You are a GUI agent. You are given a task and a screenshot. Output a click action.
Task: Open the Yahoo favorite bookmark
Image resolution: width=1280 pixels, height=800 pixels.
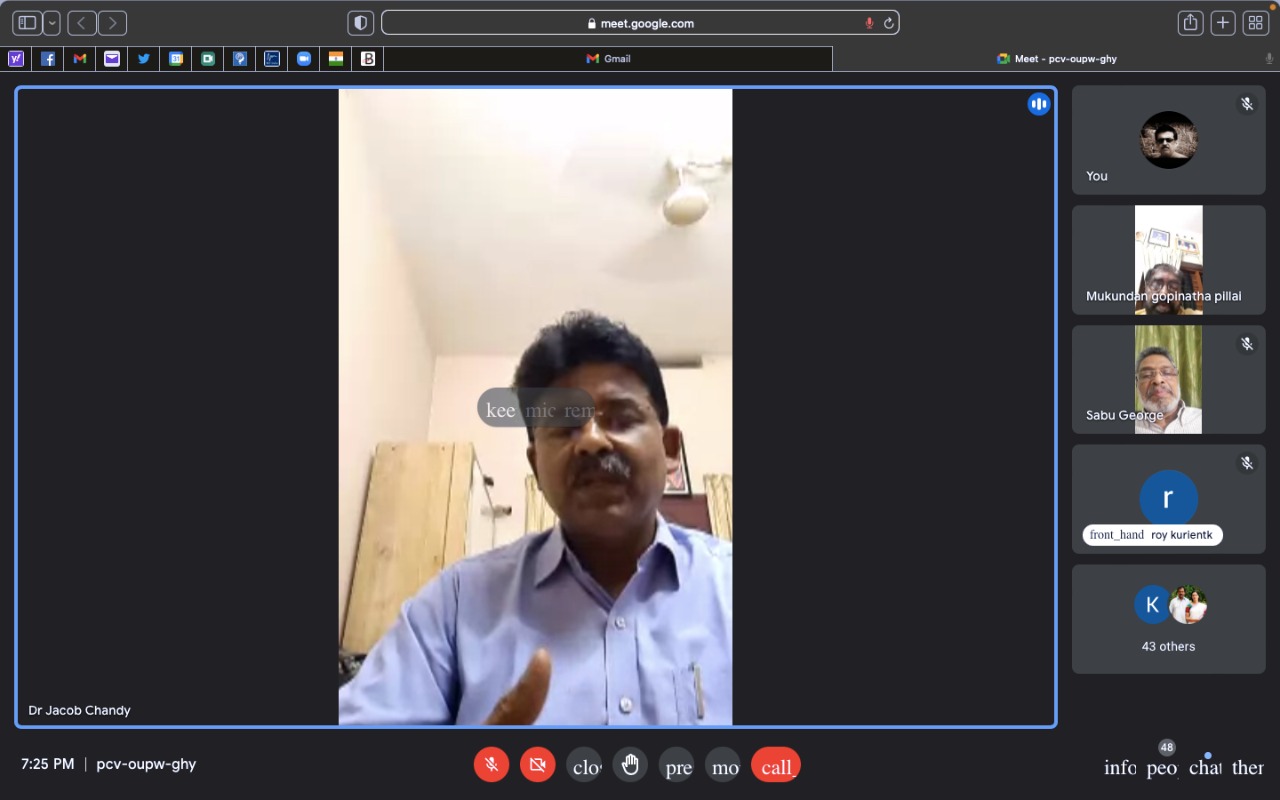pyautogui.click(x=16, y=59)
